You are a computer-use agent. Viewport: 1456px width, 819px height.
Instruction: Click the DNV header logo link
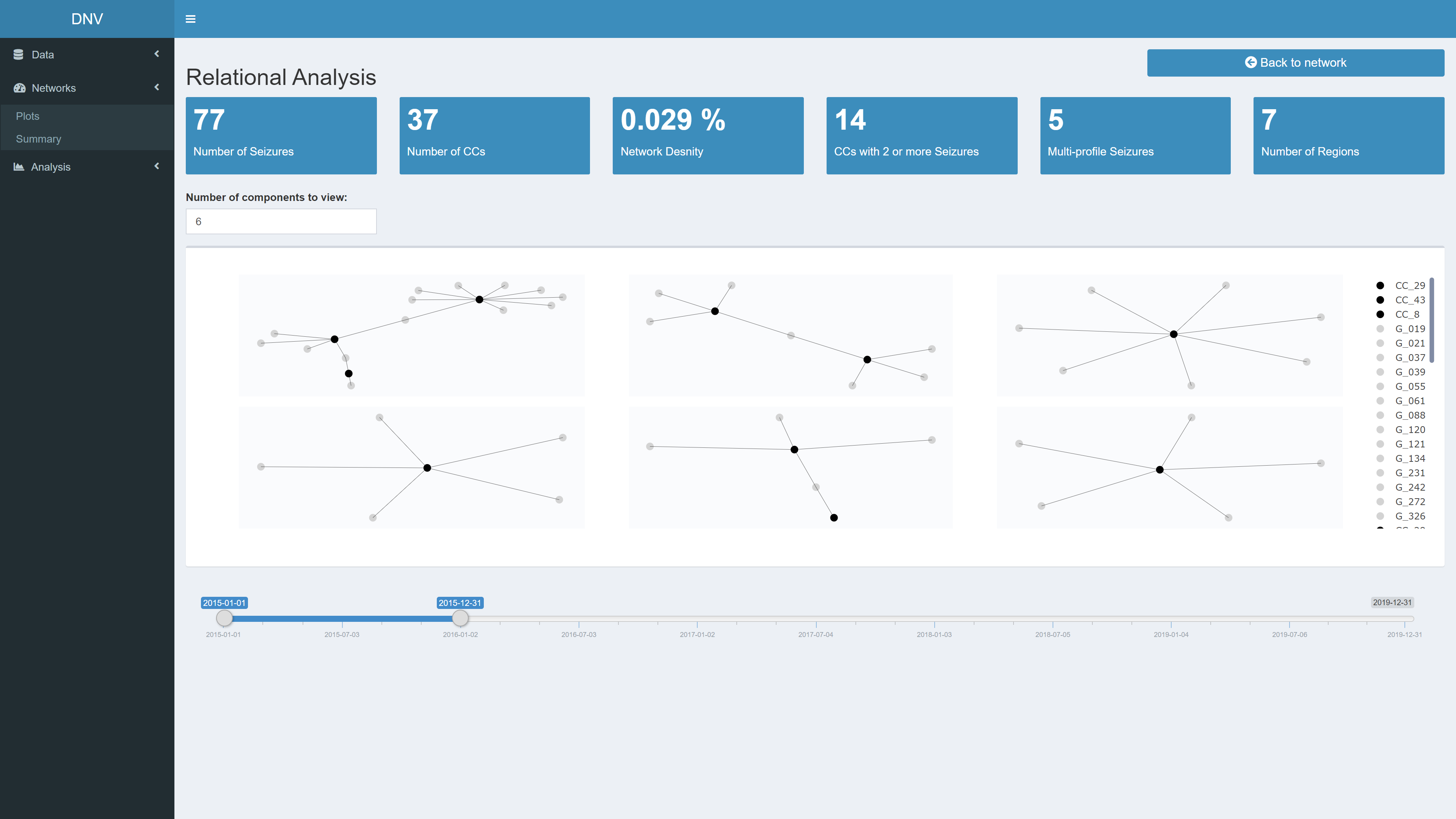click(87, 19)
